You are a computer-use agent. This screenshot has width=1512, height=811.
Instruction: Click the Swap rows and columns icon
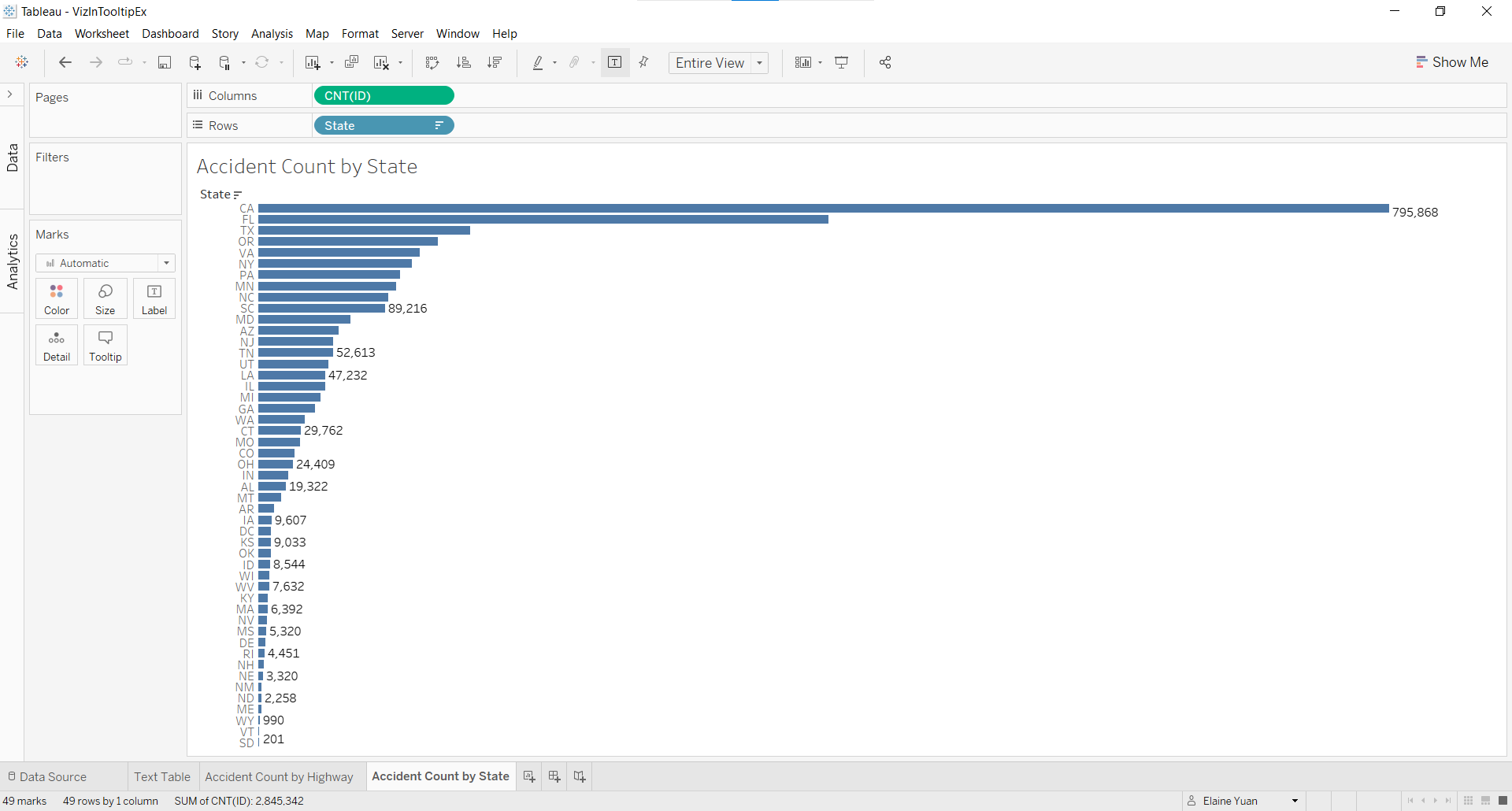pyautogui.click(x=432, y=63)
